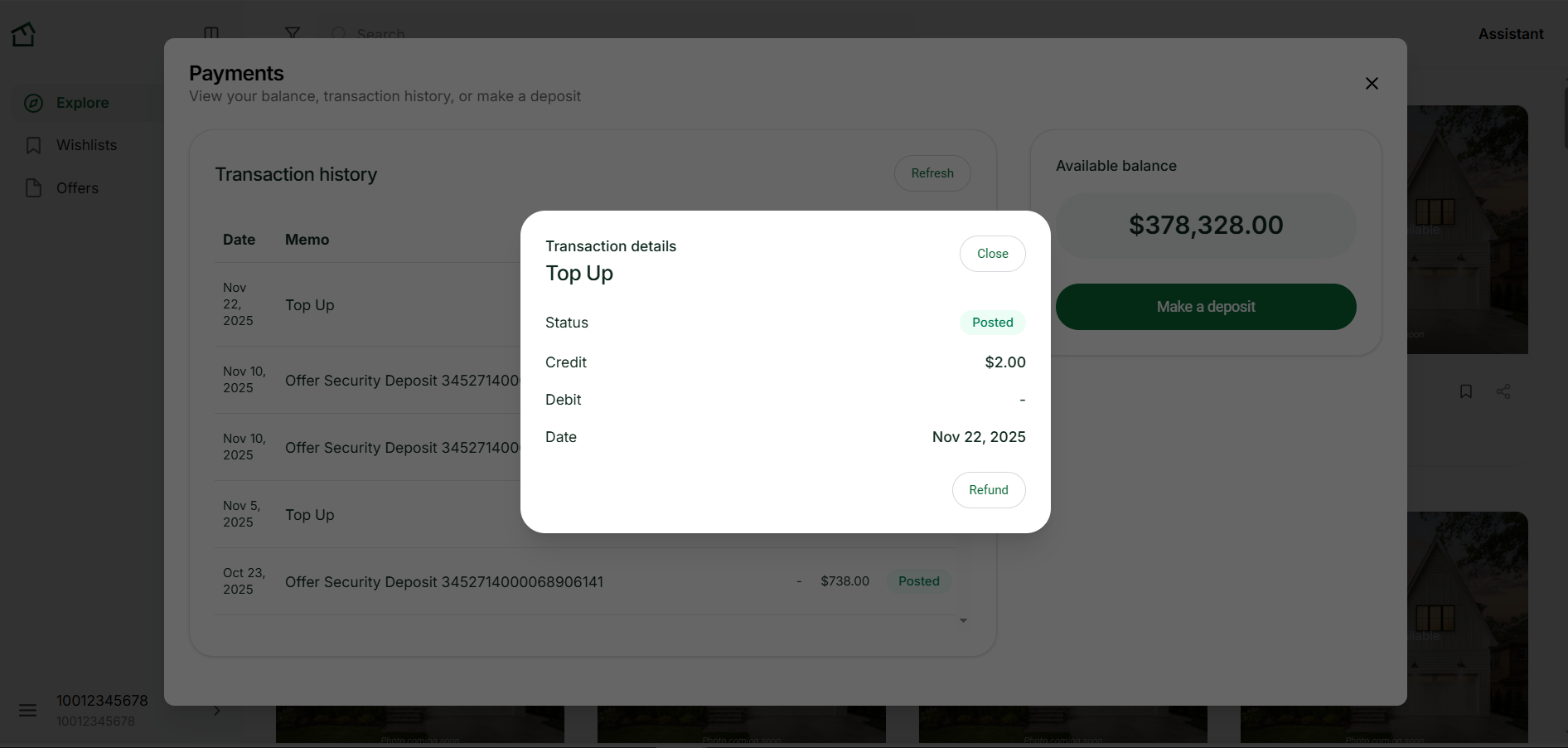Click the Wishlists bookmark icon

click(33, 146)
